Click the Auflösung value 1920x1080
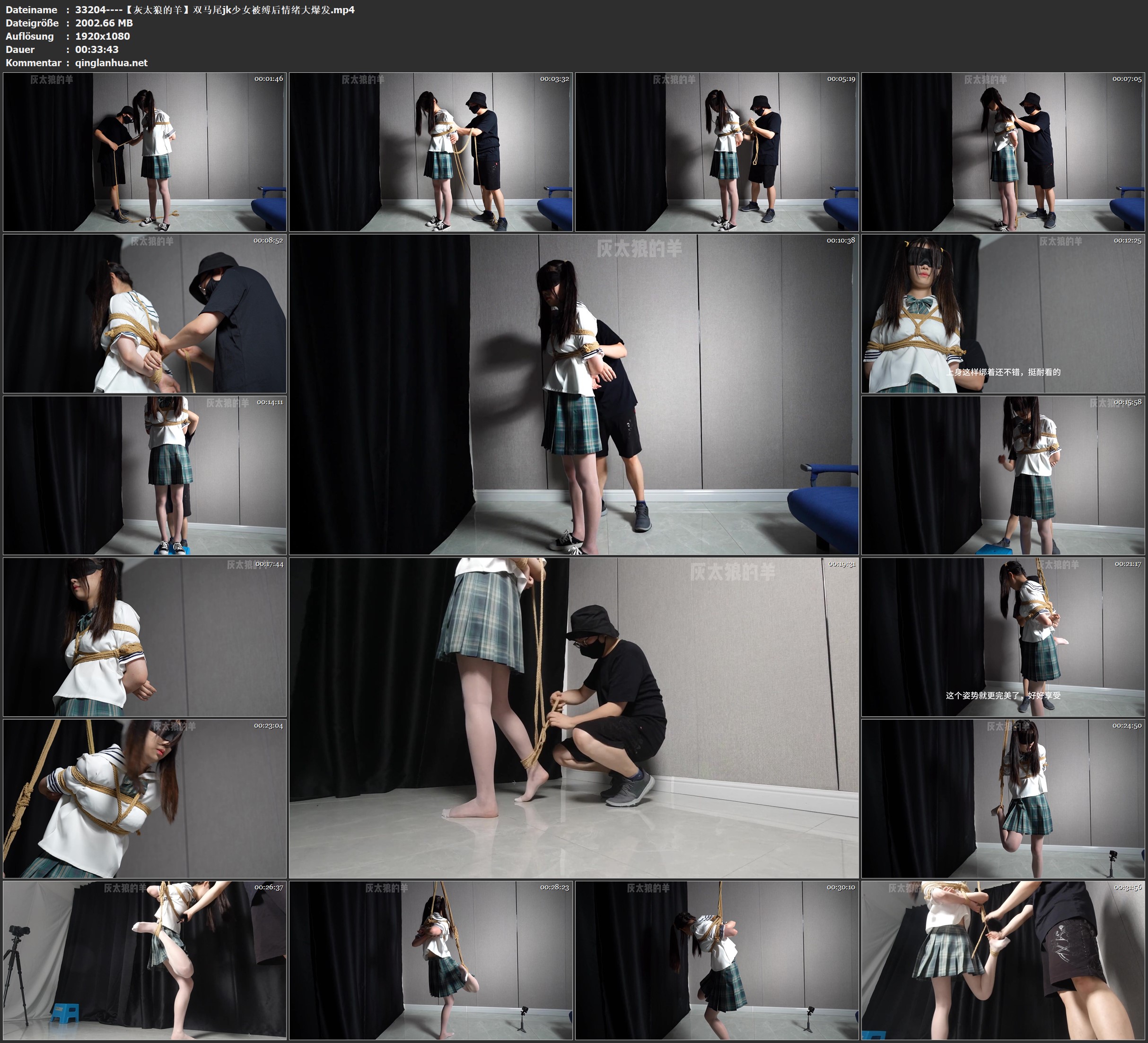1148x1043 pixels. tap(103, 36)
